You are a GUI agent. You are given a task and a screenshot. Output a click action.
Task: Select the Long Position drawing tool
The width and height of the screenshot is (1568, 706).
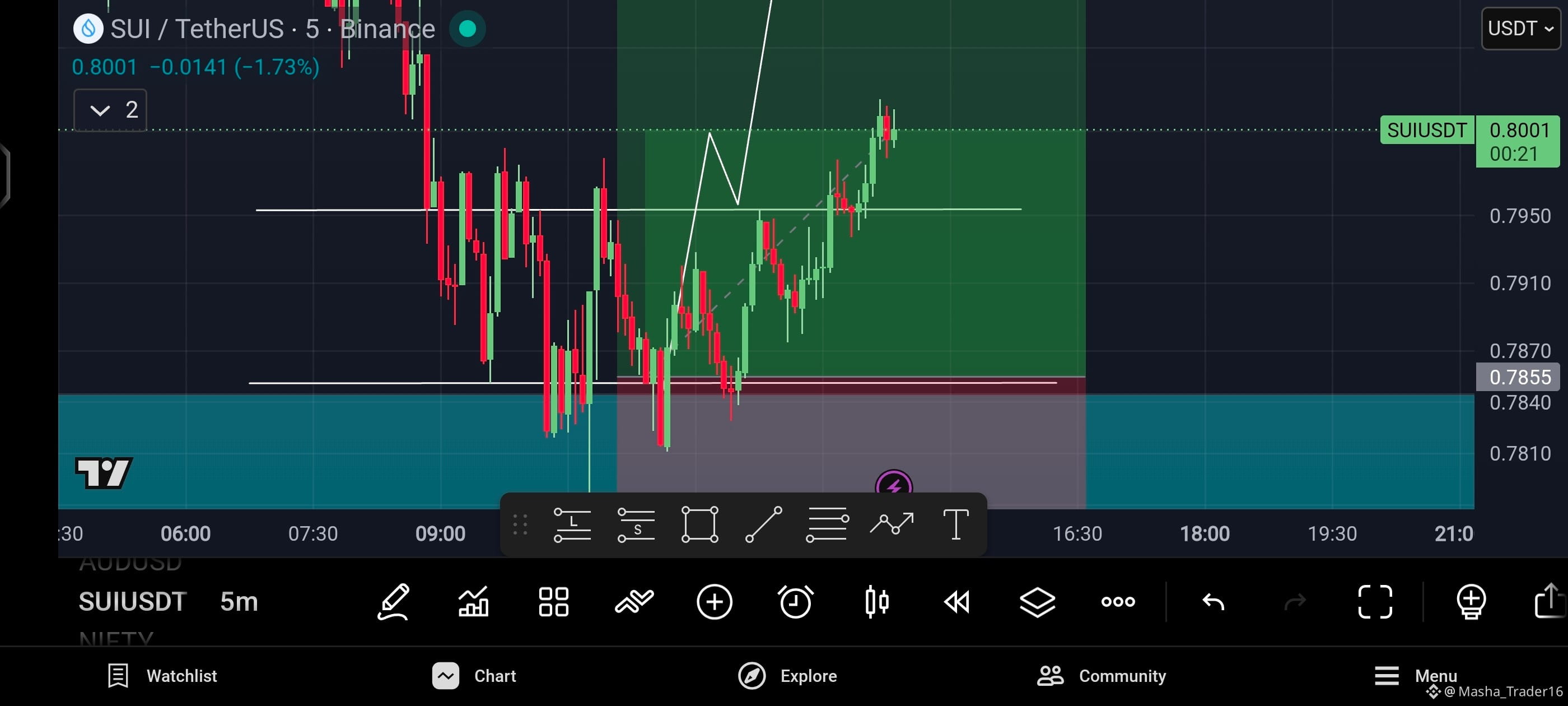(x=572, y=524)
